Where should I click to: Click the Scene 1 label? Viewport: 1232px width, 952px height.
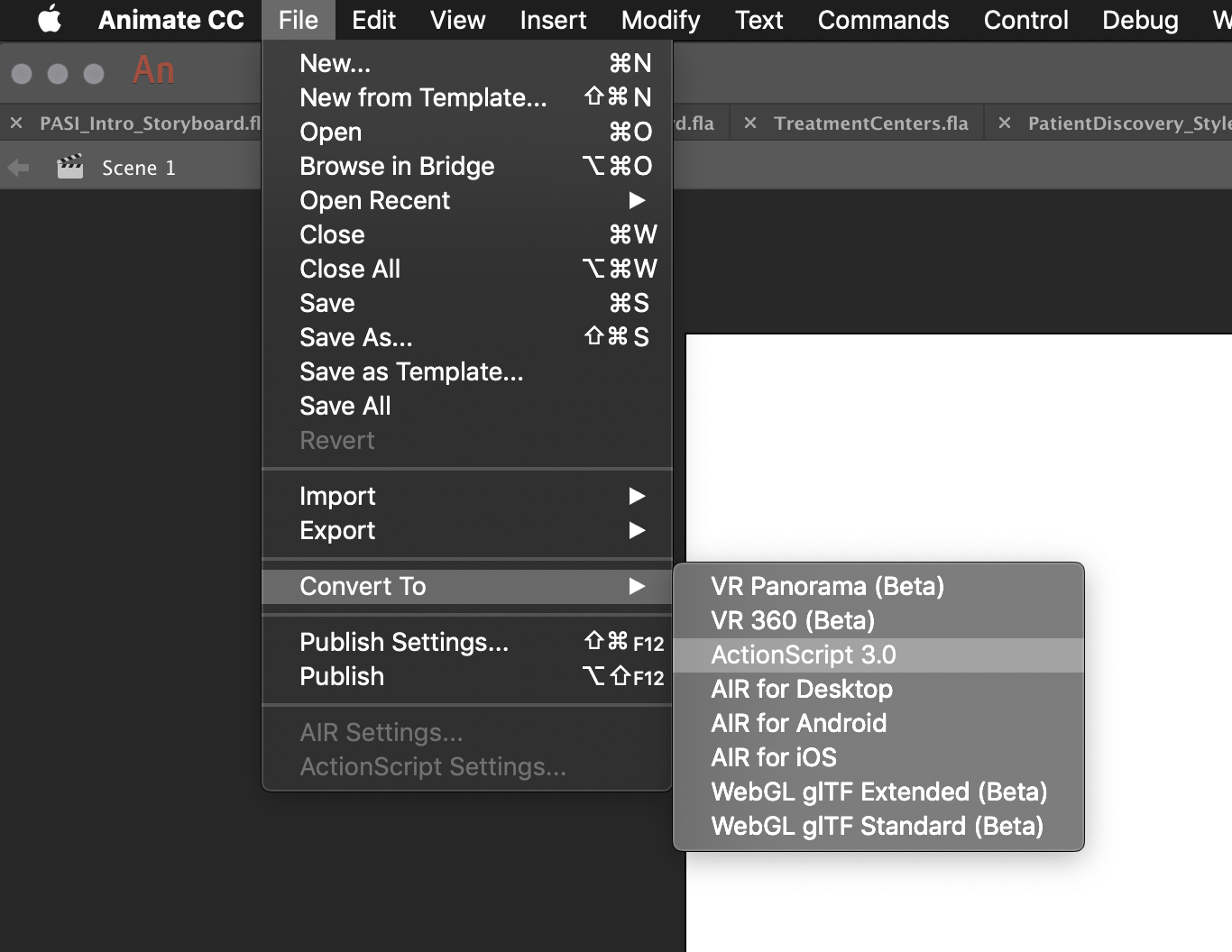(139, 168)
